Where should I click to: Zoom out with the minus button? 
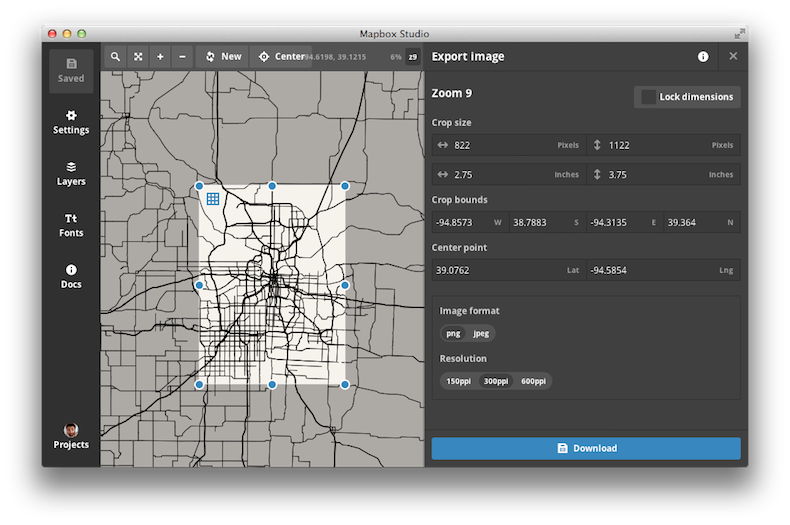182,56
